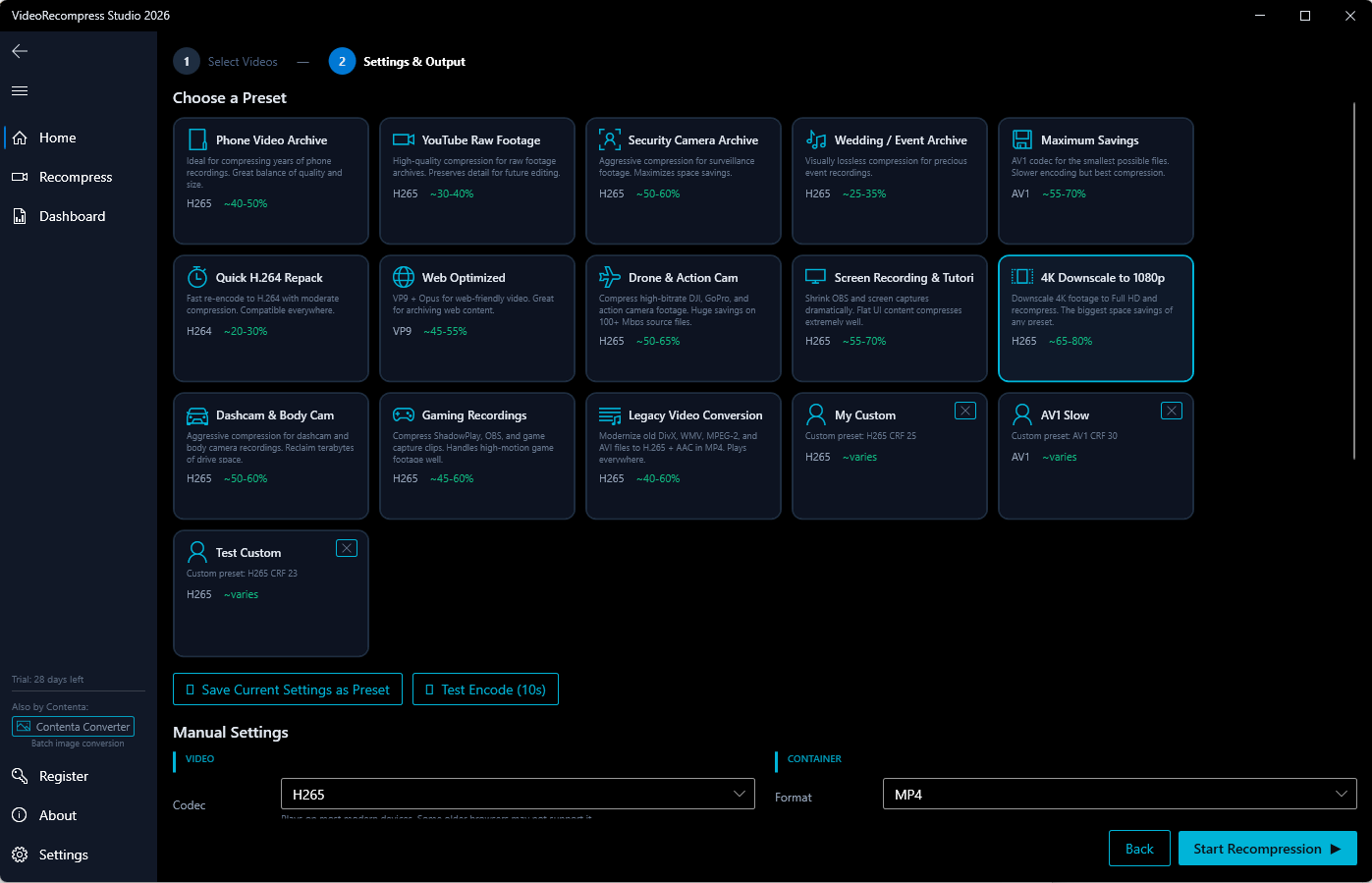The height and width of the screenshot is (883, 1372).
Task: Click the Register key icon
Action: (21, 776)
